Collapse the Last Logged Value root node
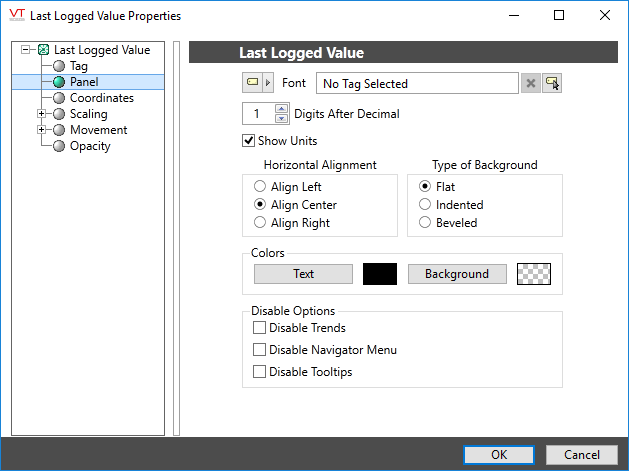Image resolution: width=629 pixels, height=471 pixels. coord(25,50)
